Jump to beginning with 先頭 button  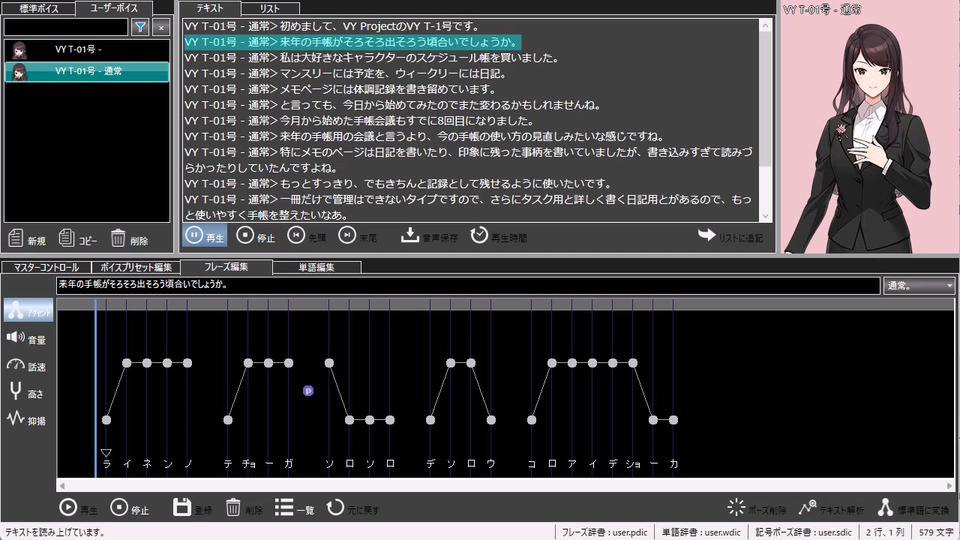(x=307, y=236)
